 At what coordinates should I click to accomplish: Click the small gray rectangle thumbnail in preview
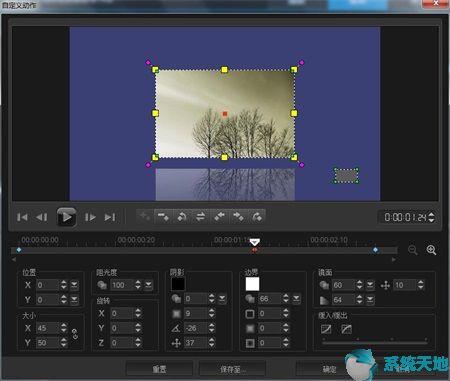(347, 175)
